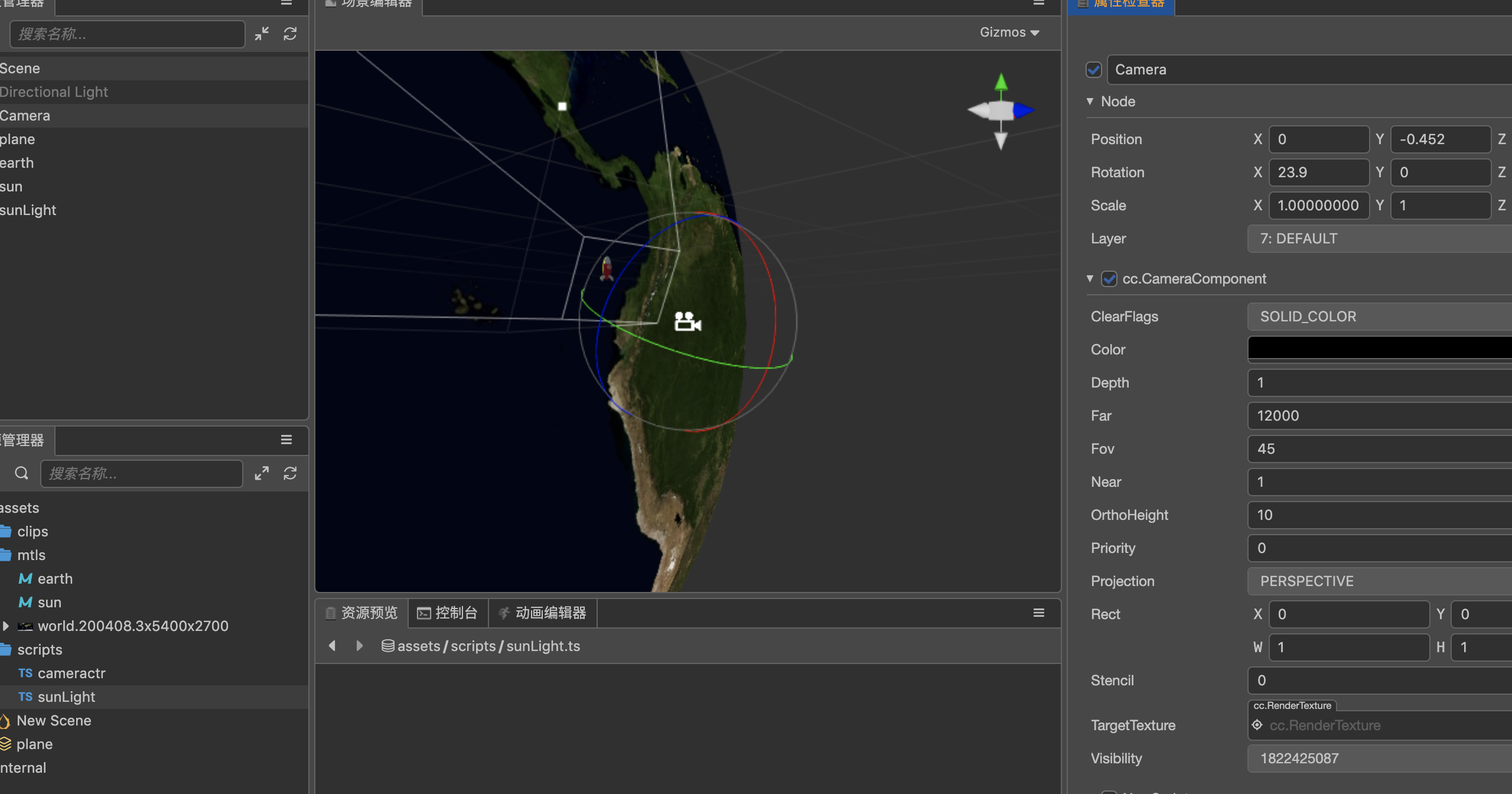This screenshot has height=794, width=1512.
Task: Open bottom panel hamburger menu
Action: 1039,613
